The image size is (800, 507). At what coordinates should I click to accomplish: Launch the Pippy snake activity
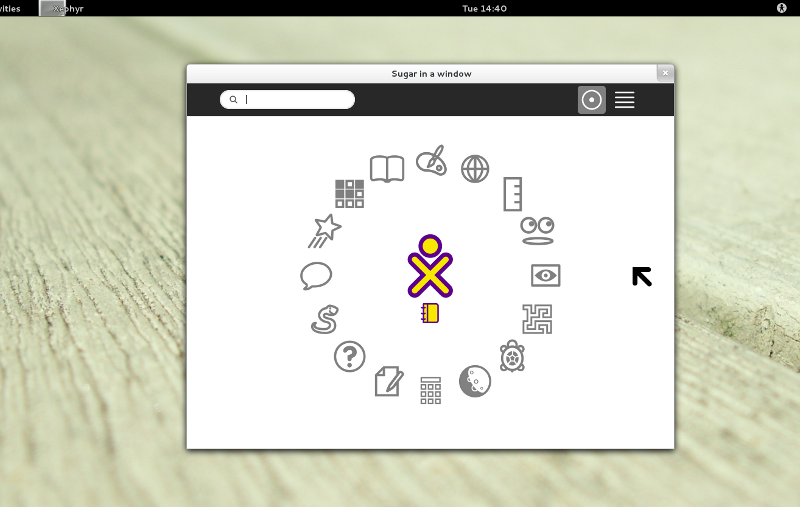point(325,319)
